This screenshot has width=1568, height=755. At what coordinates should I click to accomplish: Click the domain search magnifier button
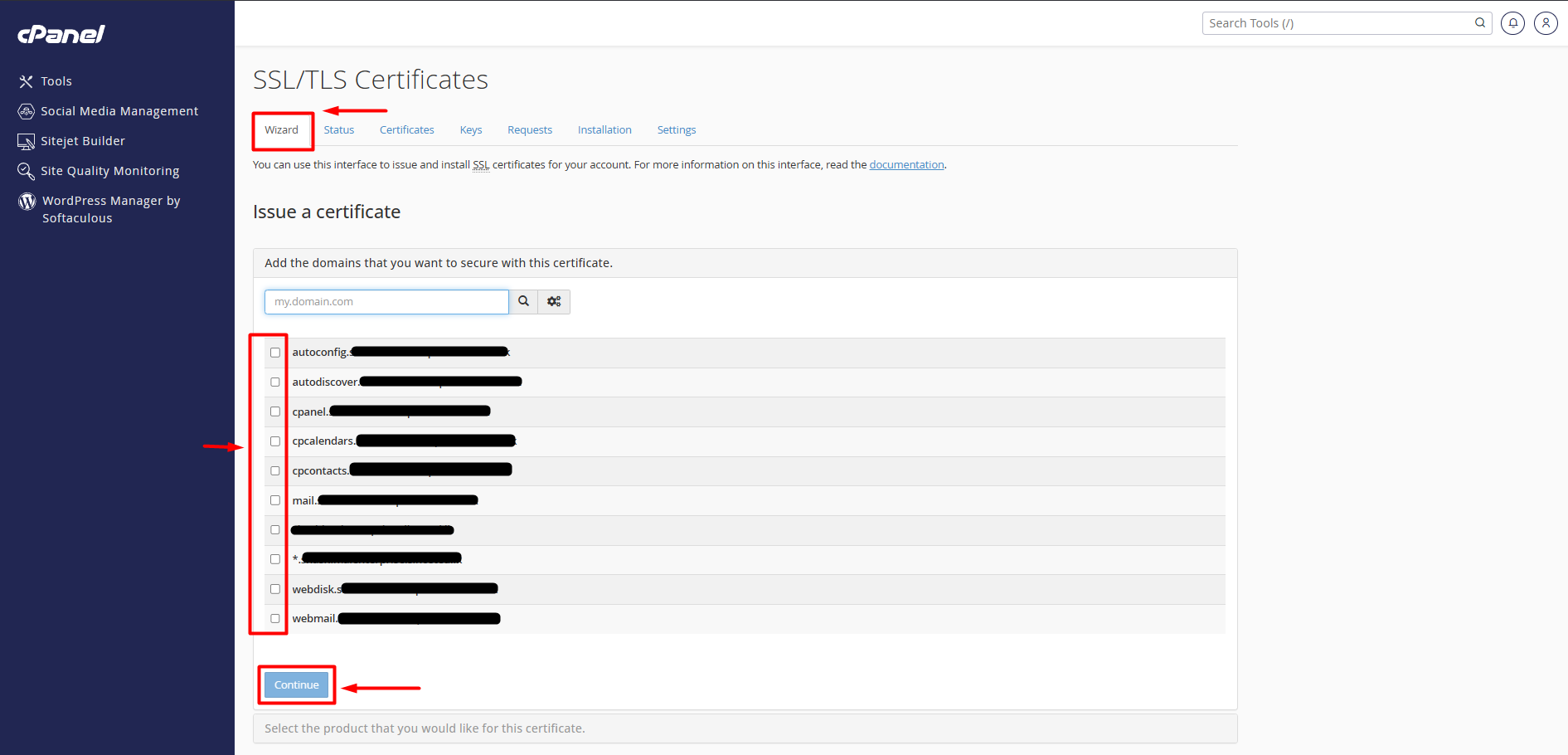tap(524, 302)
